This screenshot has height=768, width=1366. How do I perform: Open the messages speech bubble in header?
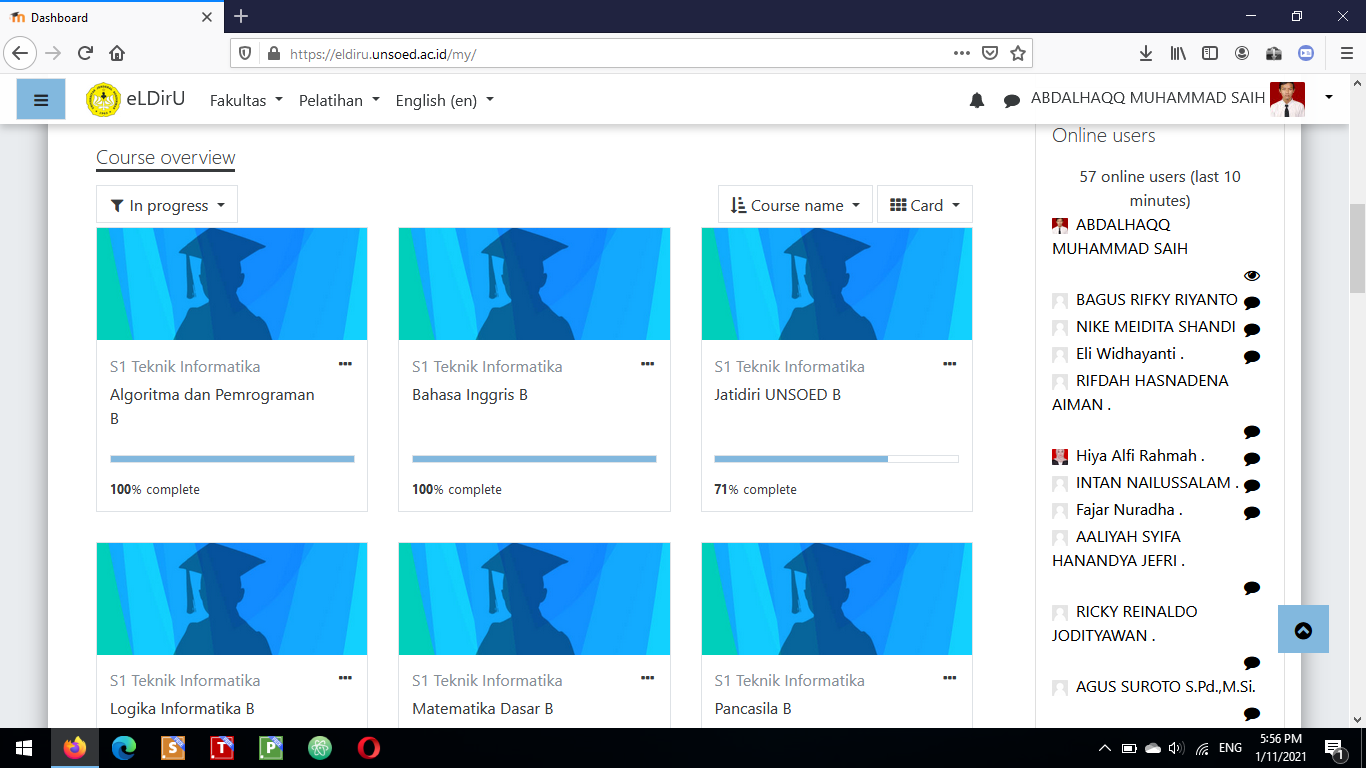click(x=1012, y=100)
